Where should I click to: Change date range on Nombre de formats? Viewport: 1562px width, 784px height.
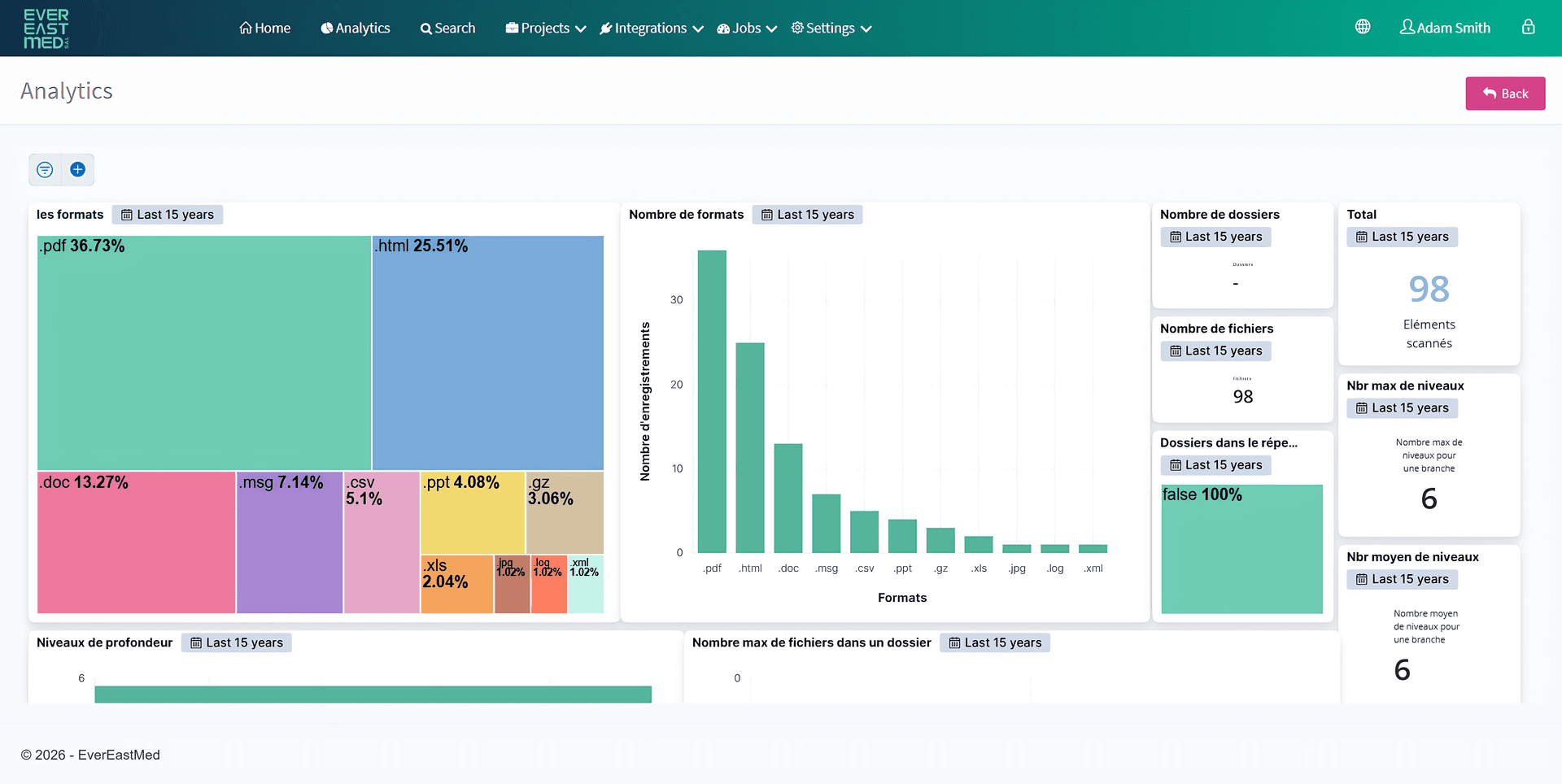[x=808, y=215]
